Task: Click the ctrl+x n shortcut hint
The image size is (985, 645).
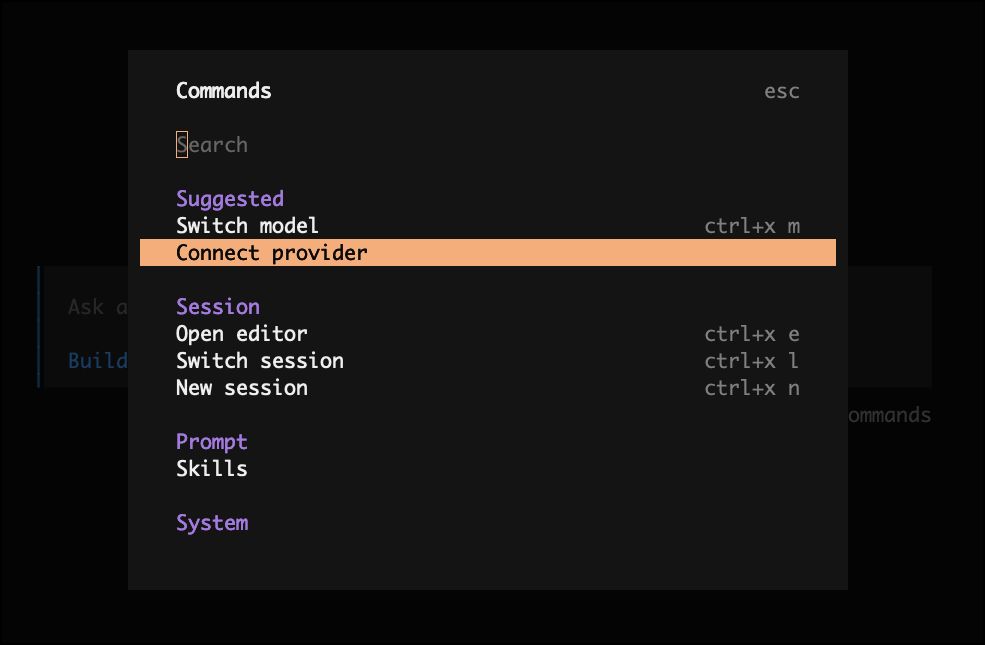Action: (752, 388)
